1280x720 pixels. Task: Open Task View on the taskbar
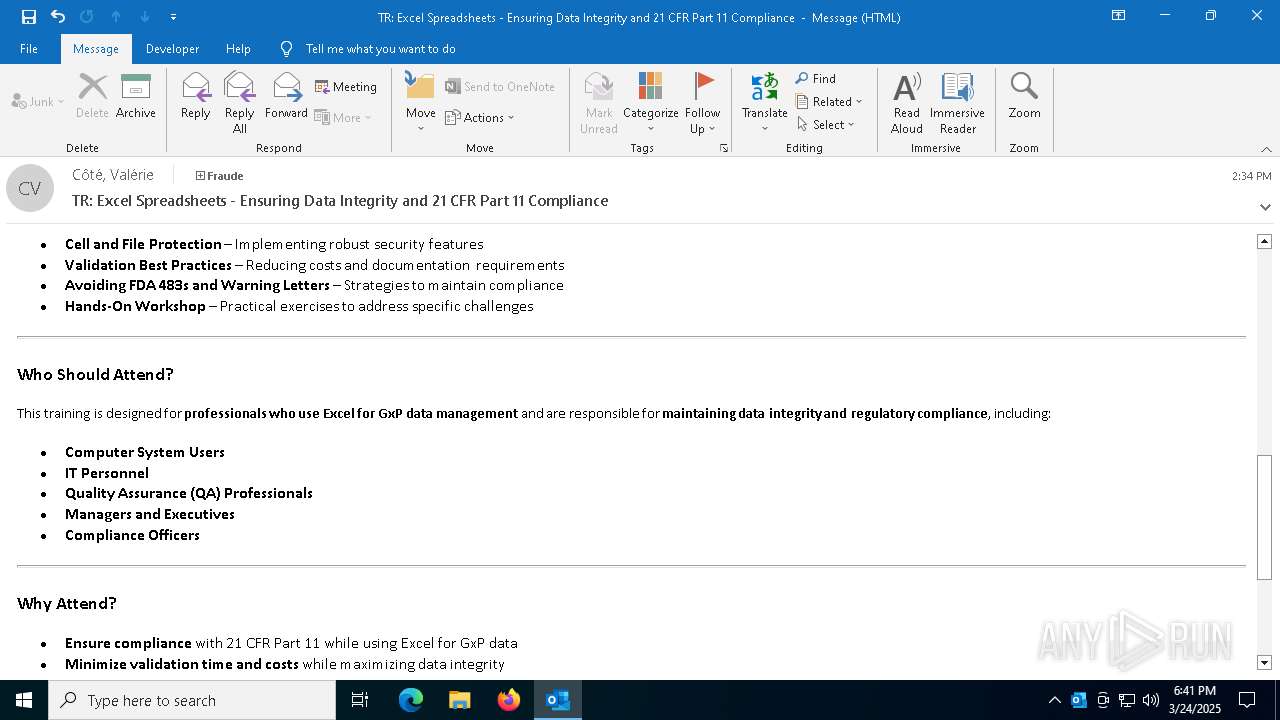tap(360, 700)
